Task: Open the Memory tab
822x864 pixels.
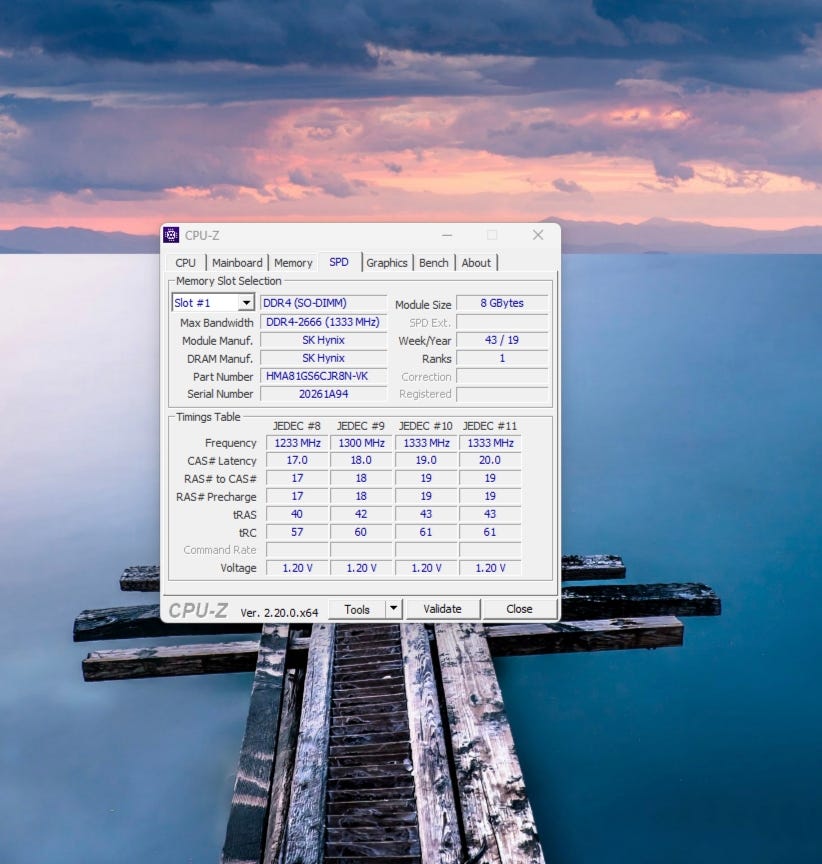Action: point(293,263)
